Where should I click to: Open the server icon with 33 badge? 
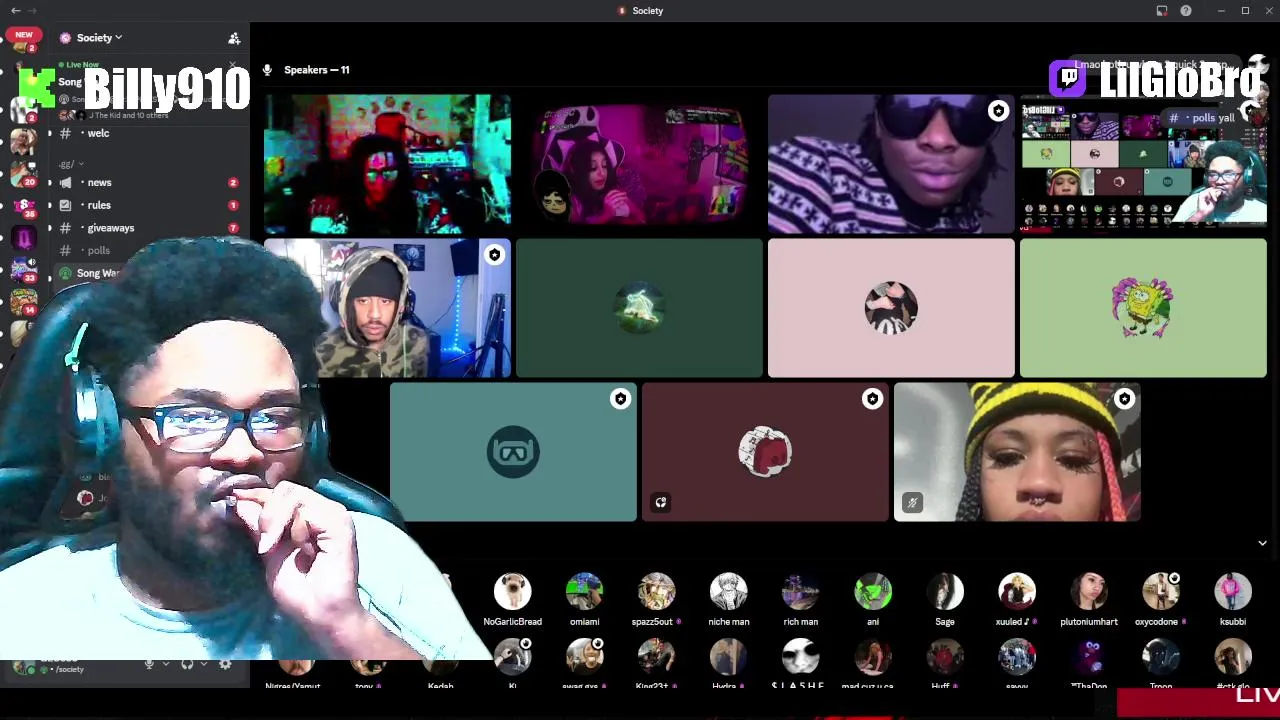(x=24, y=269)
